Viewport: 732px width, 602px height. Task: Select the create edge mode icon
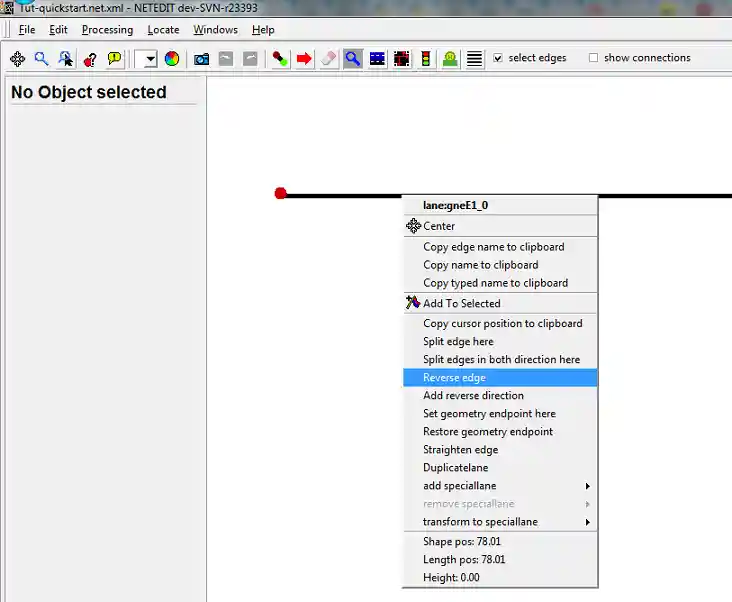pos(280,59)
